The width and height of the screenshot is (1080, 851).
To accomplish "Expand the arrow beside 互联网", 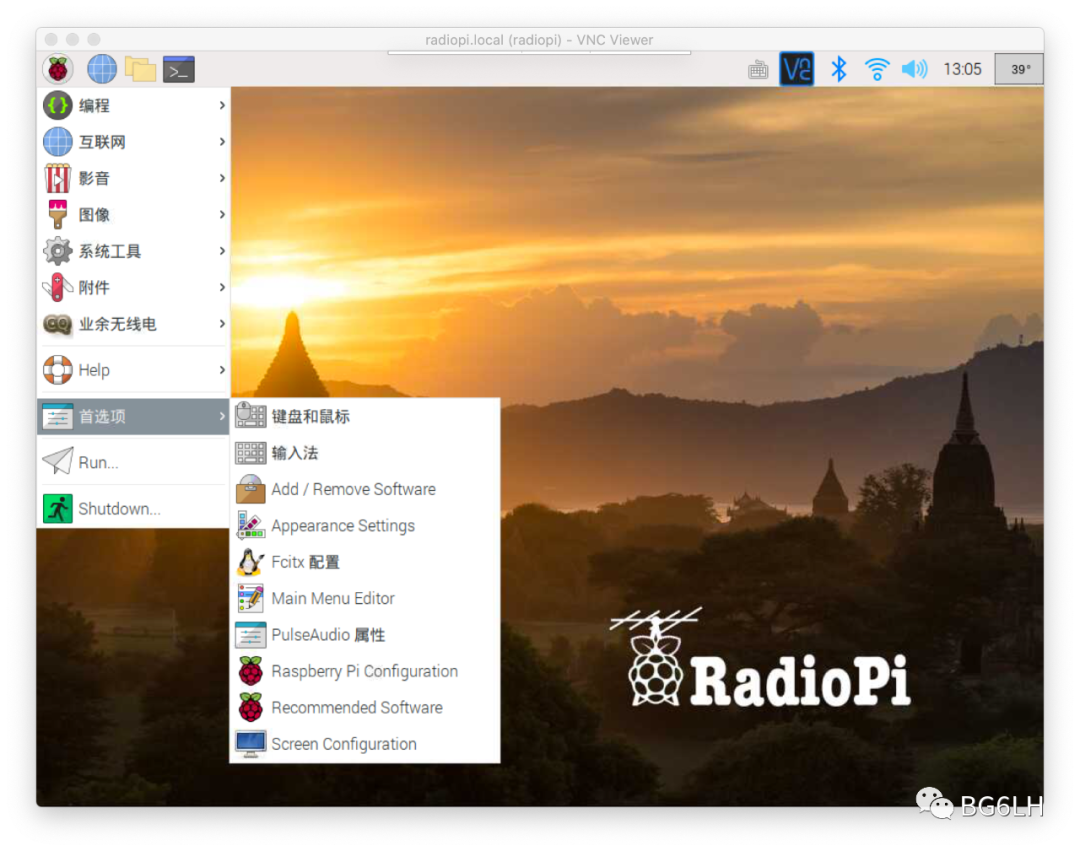I will click(x=222, y=142).
